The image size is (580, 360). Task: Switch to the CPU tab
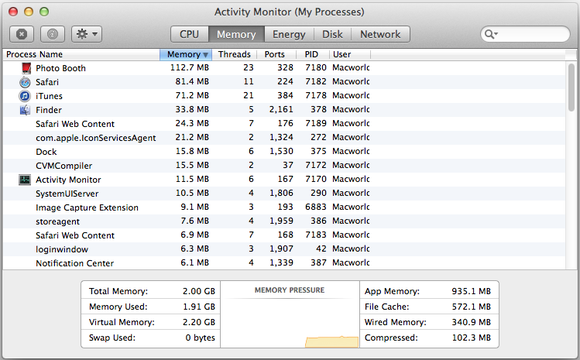tap(189, 34)
